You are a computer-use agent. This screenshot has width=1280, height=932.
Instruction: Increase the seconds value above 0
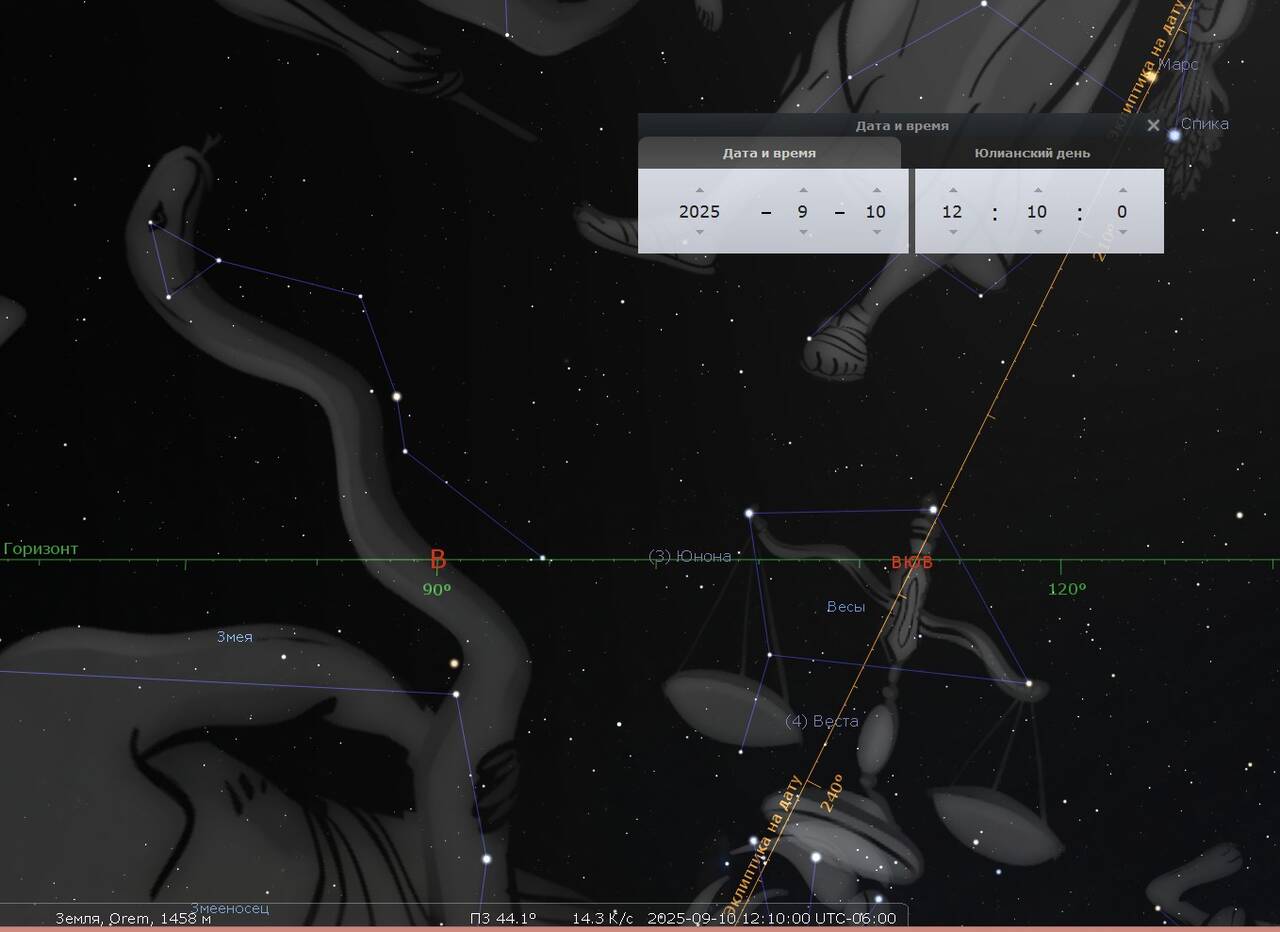click(1122, 190)
